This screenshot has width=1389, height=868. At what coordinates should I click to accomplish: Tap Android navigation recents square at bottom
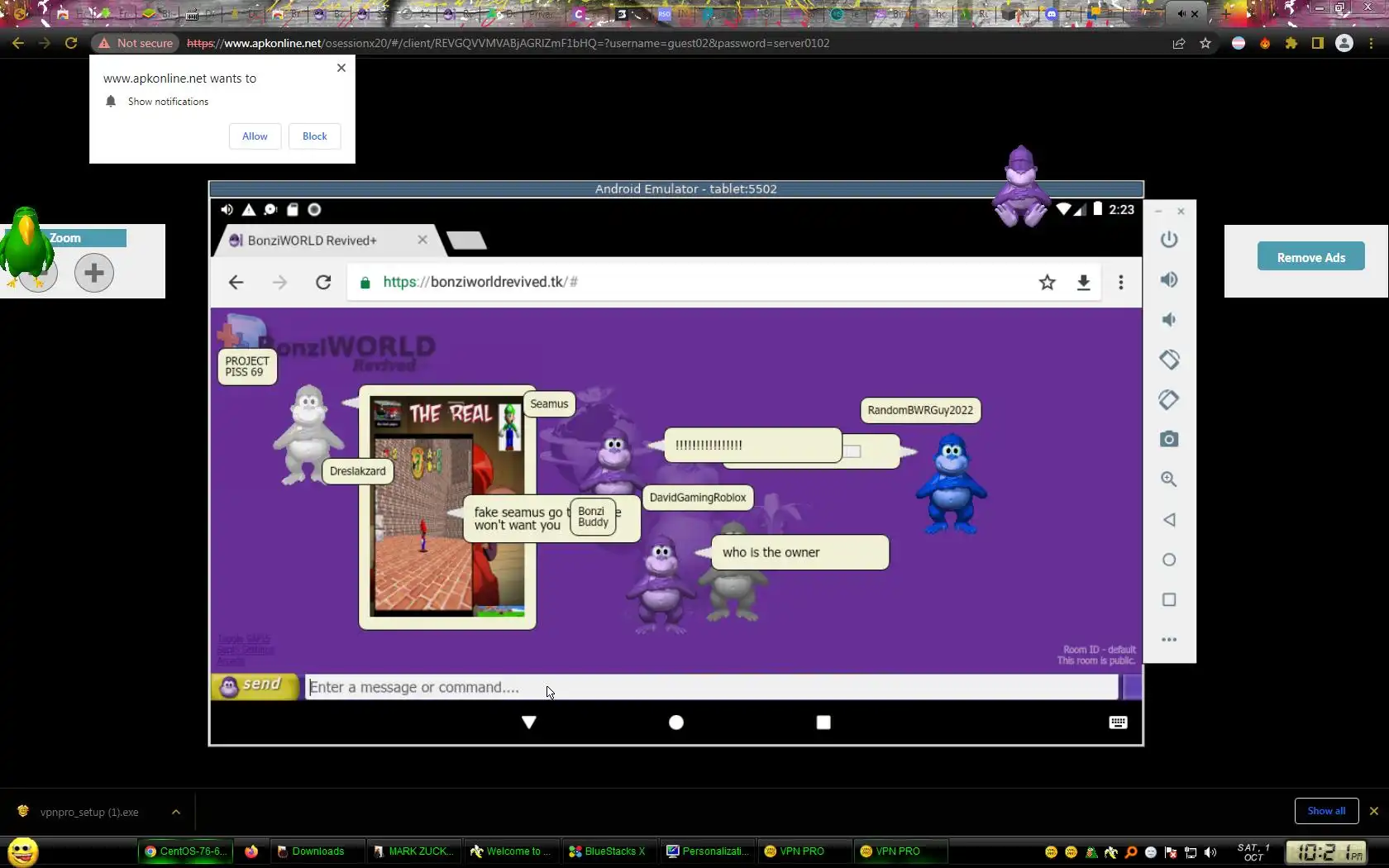[x=823, y=723]
